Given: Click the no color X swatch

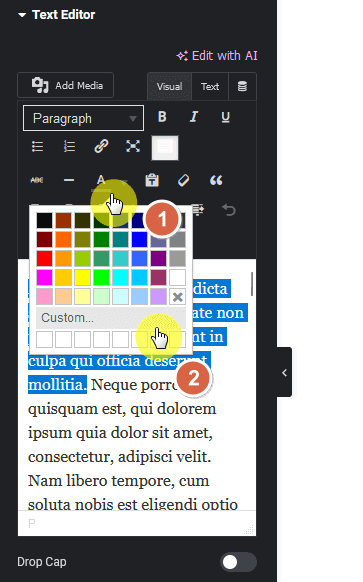Looking at the screenshot, I should [177, 297].
